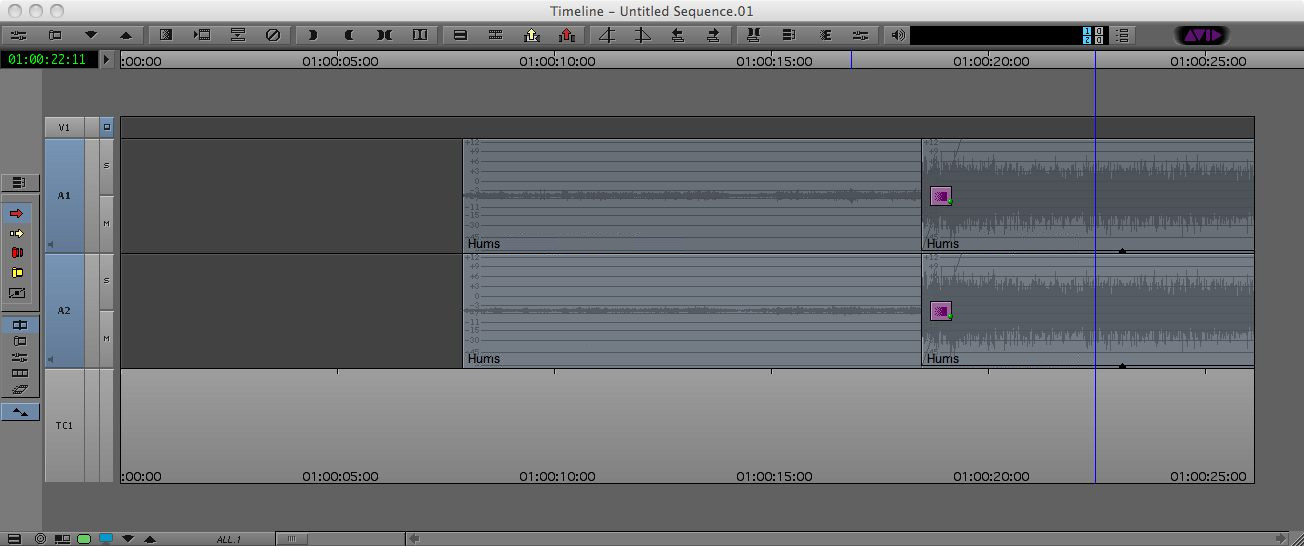Click the Add Edit icon in toolbar
The width and height of the screenshot is (1304, 546).
[495, 35]
